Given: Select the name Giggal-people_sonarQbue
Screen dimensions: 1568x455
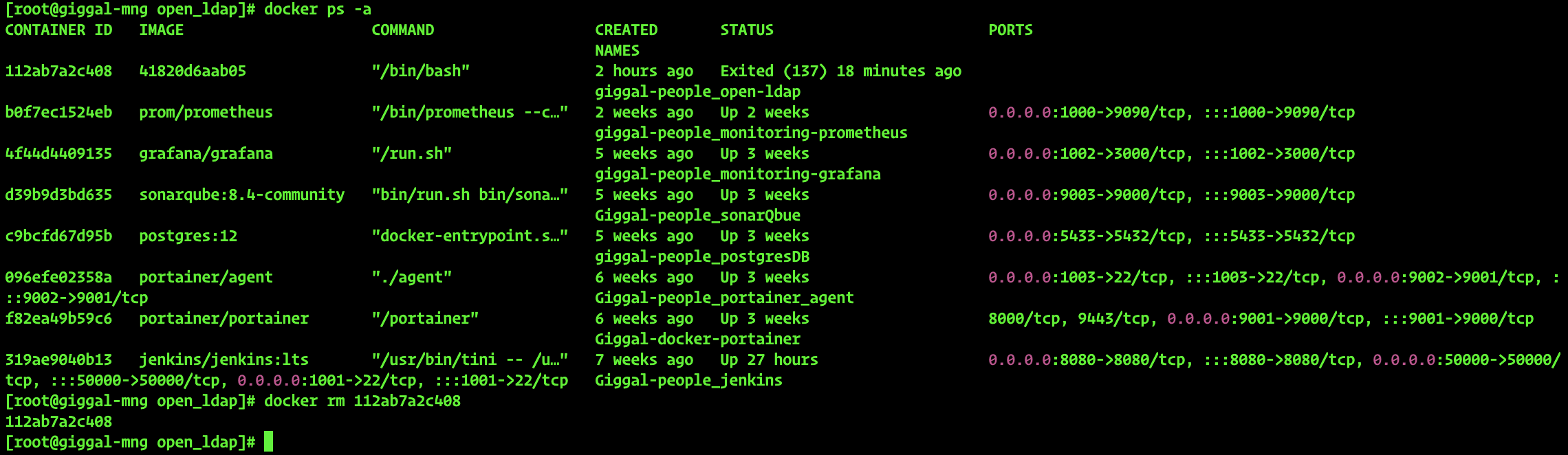Looking at the screenshot, I should (x=697, y=216).
